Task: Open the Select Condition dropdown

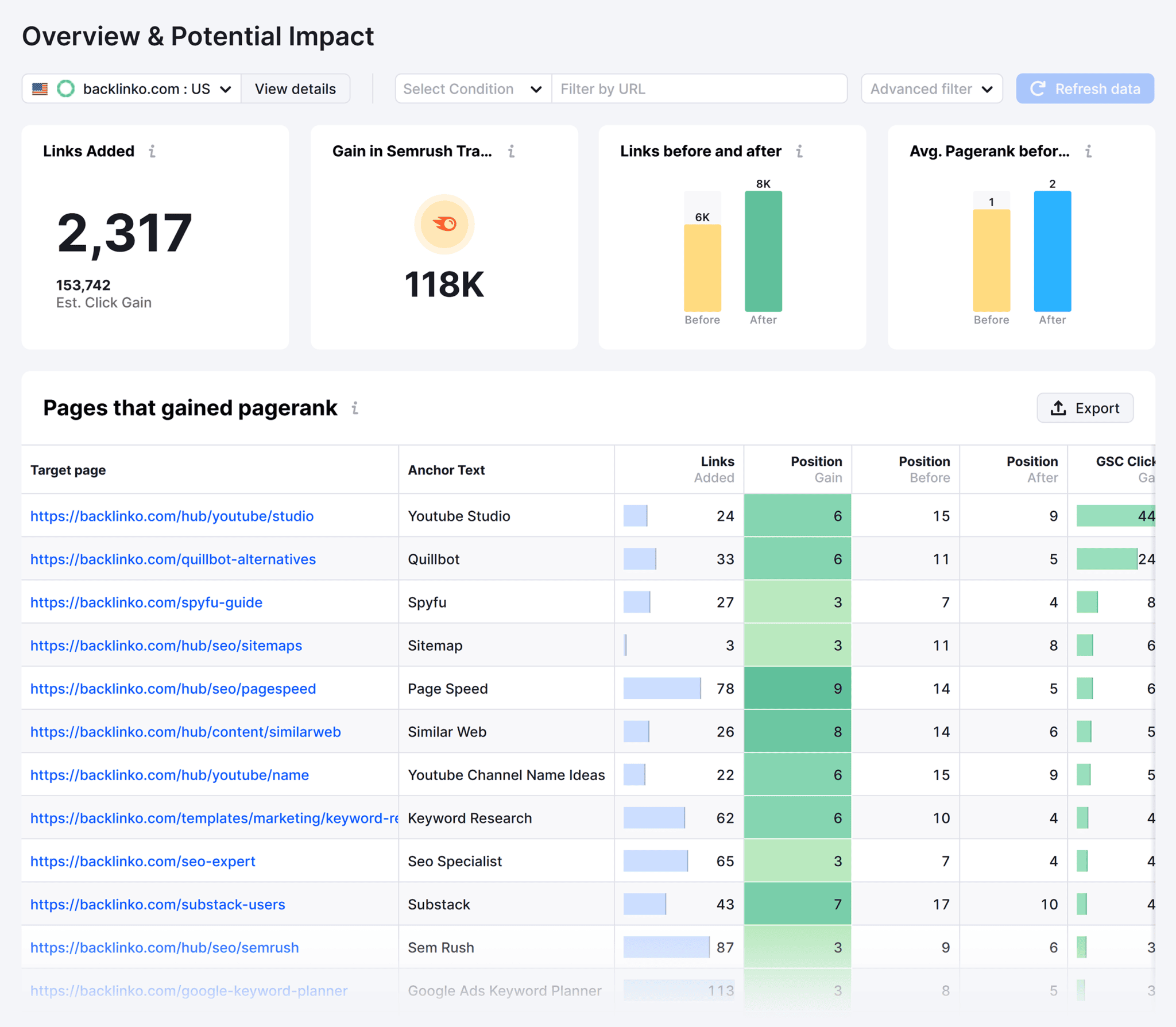Action: tap(473, 88)
